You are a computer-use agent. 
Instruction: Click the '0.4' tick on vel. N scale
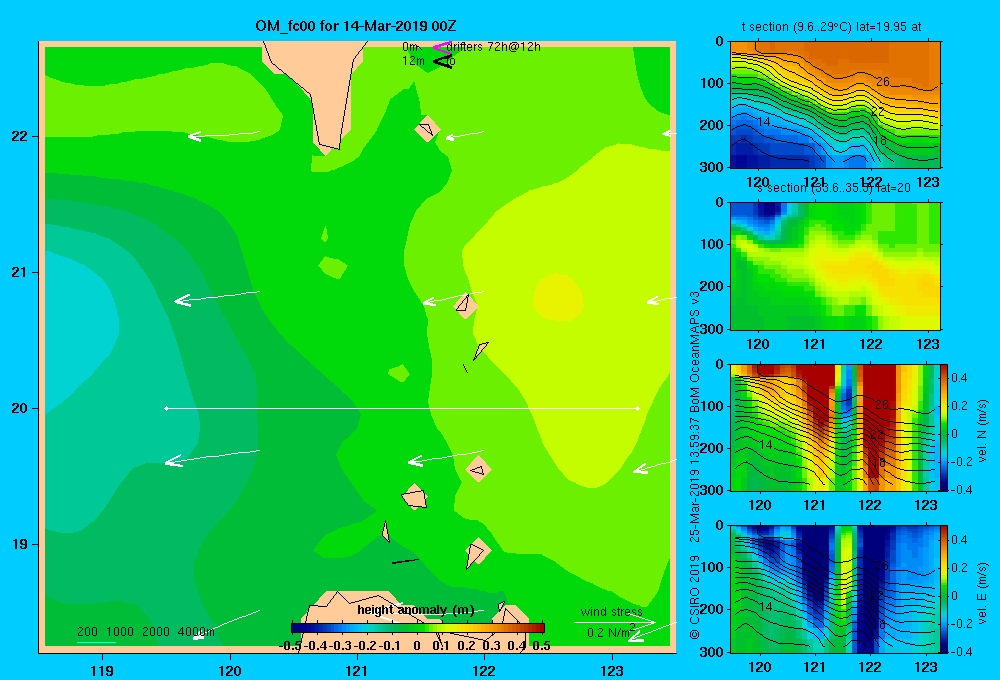point(959,378)
